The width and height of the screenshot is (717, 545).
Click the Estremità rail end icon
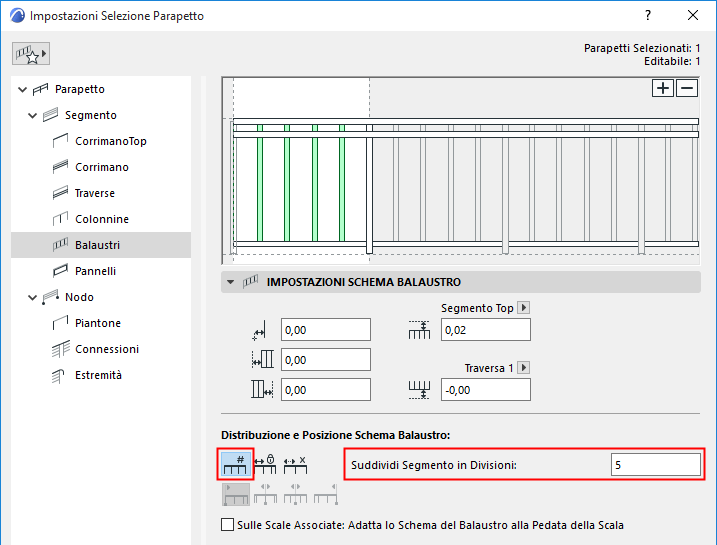[58, 376]
